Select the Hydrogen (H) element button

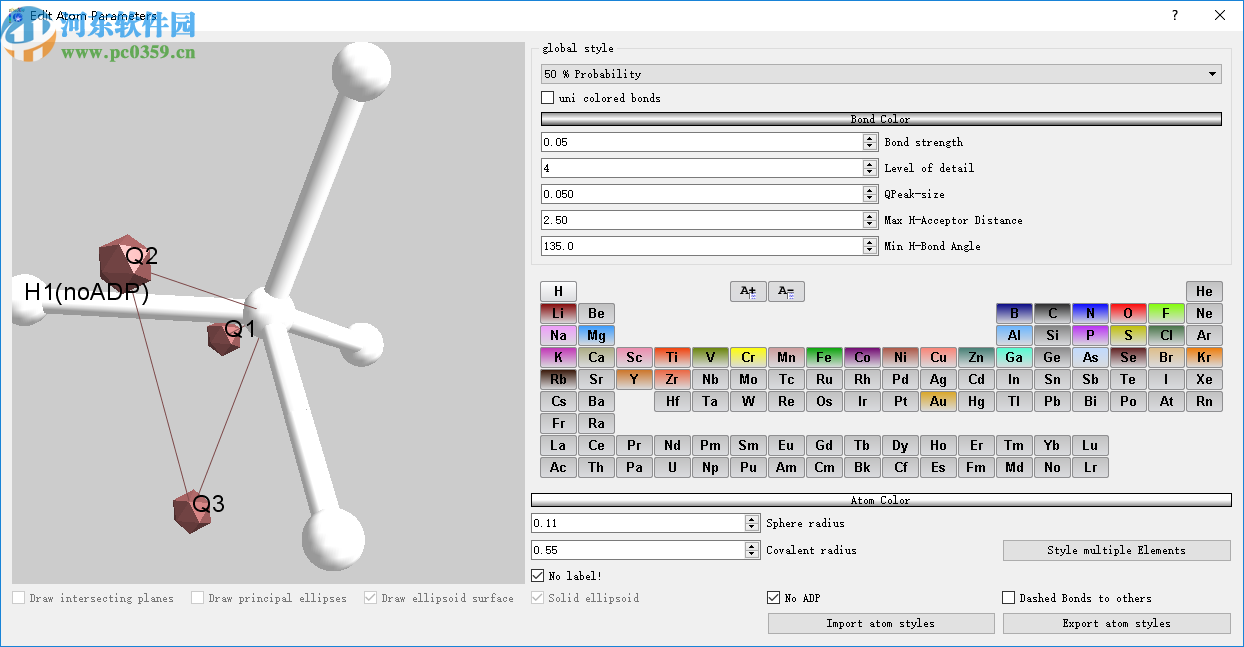click(x=558, y=291)
